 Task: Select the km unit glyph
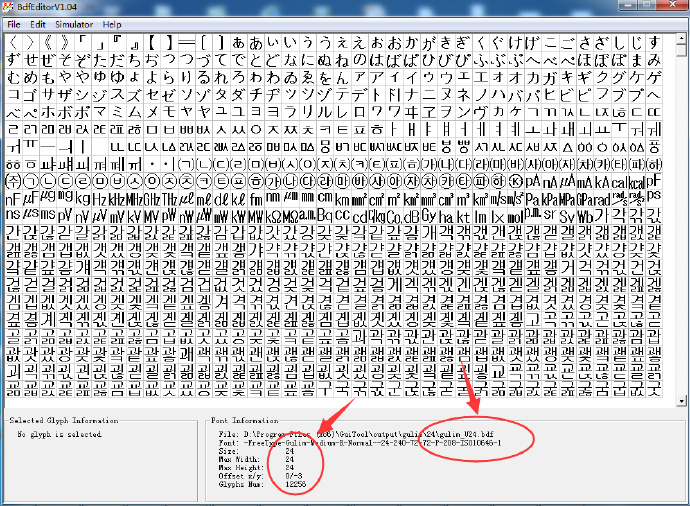point(341,199)
